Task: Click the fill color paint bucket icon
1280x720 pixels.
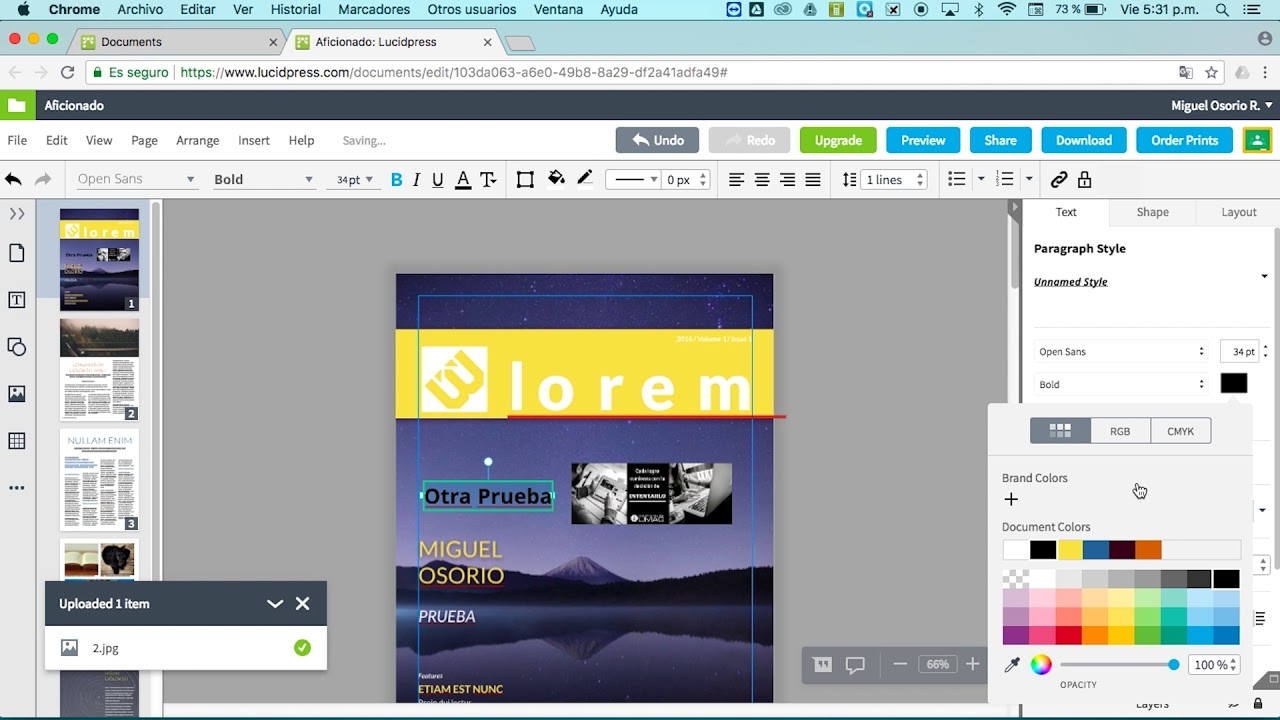Action: [556, 179]
